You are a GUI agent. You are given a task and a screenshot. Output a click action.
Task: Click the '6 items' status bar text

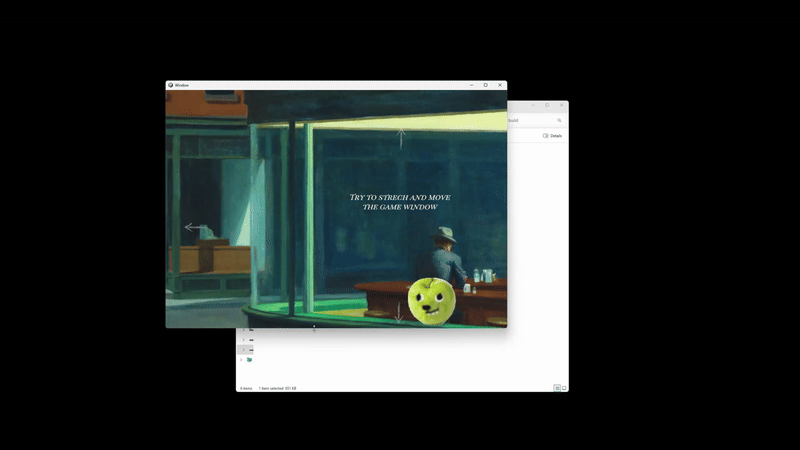(x=246, y=388)
